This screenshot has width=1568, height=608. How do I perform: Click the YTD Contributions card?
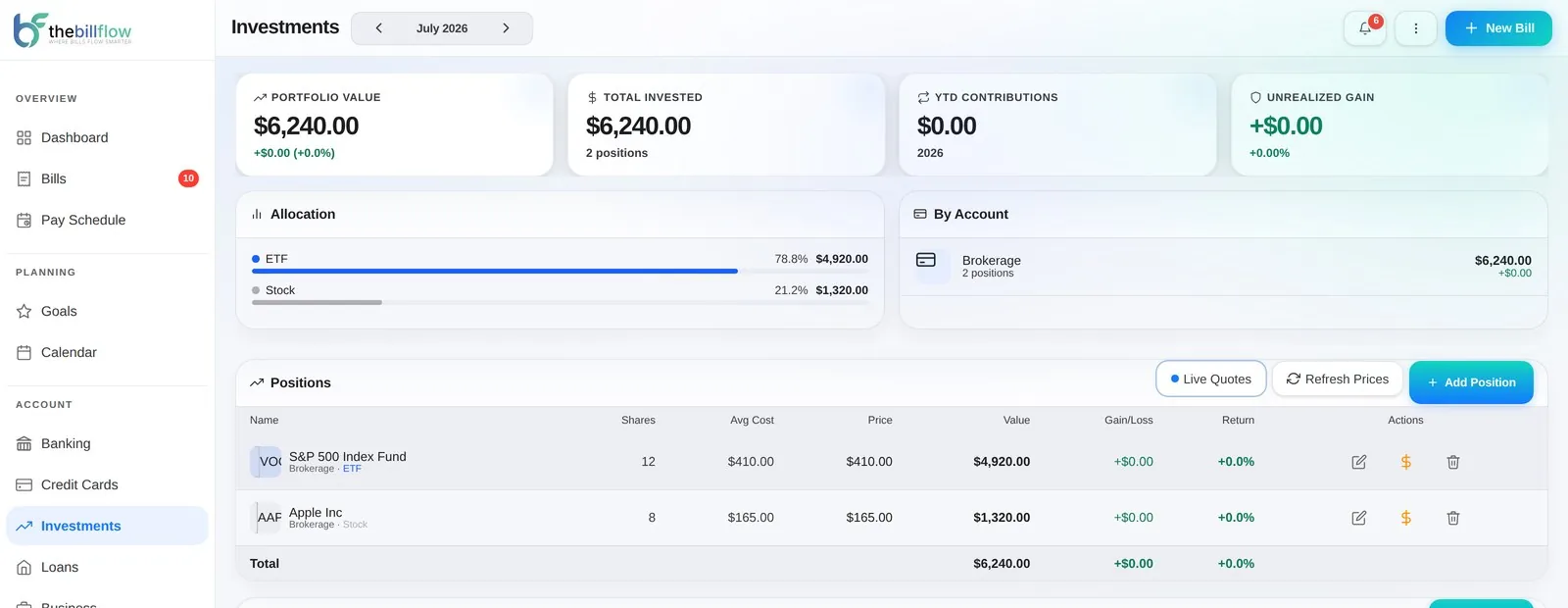(1057, 125)
